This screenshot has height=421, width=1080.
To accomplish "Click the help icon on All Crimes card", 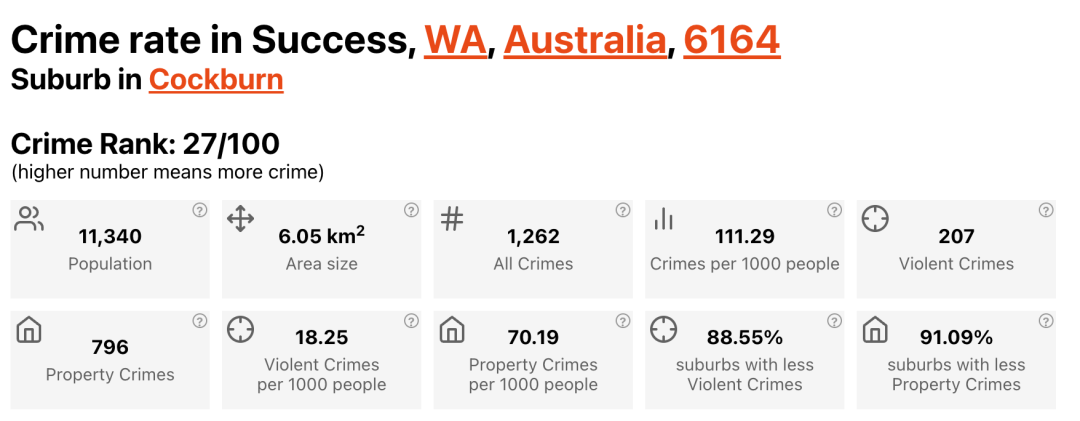I will 622,210.
